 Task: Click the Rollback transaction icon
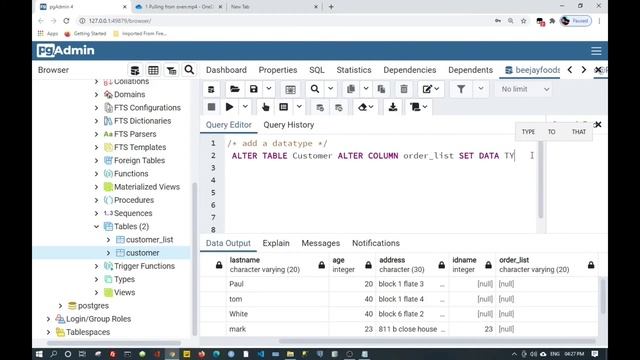pos(338,107)
